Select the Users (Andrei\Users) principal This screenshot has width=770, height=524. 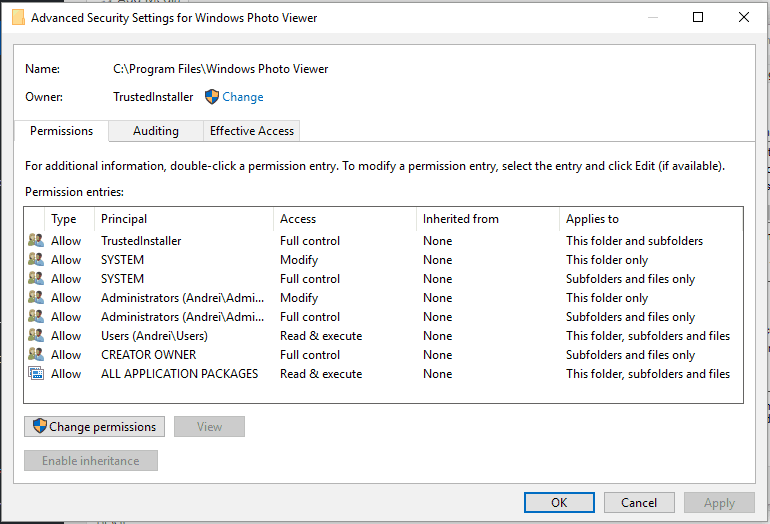click(154, 336)
